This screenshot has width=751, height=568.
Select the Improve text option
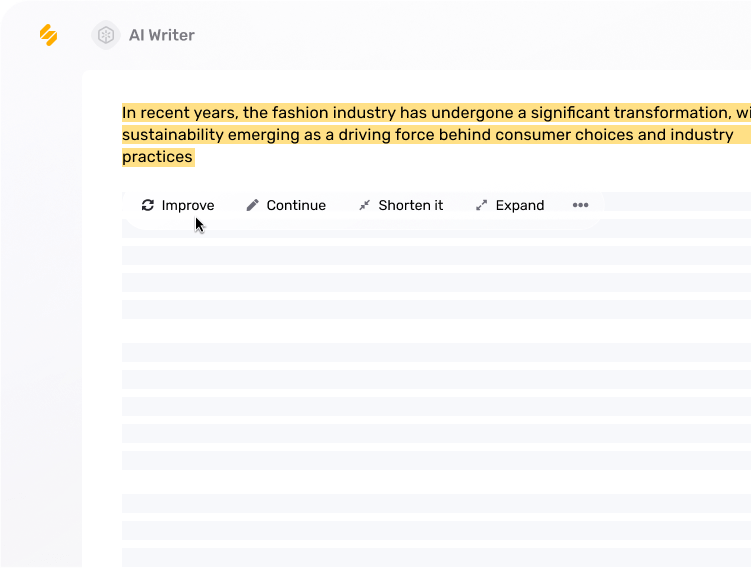point(187,205)
